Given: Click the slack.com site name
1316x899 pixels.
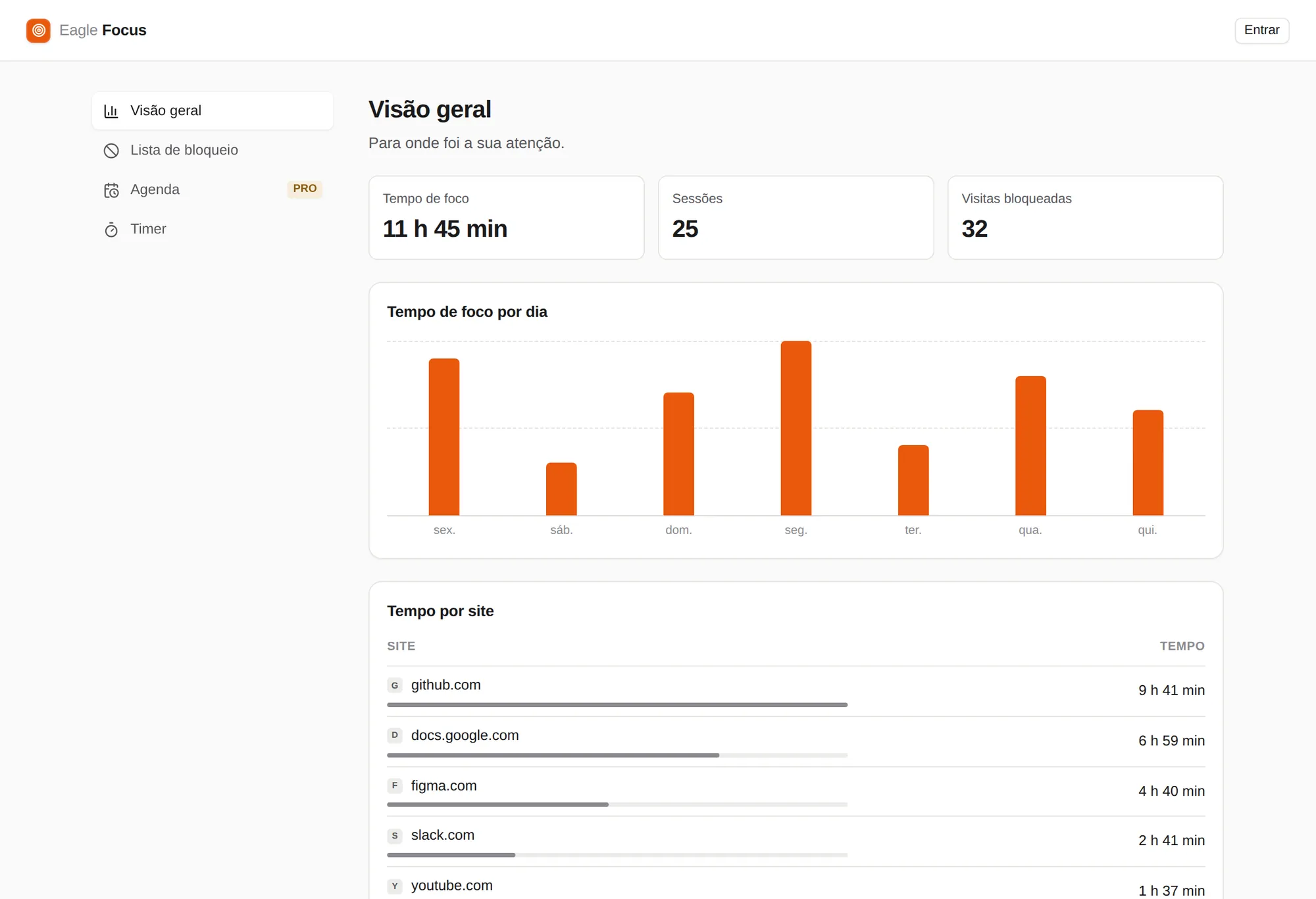Looking at the screenshot, I should point(443,835).
